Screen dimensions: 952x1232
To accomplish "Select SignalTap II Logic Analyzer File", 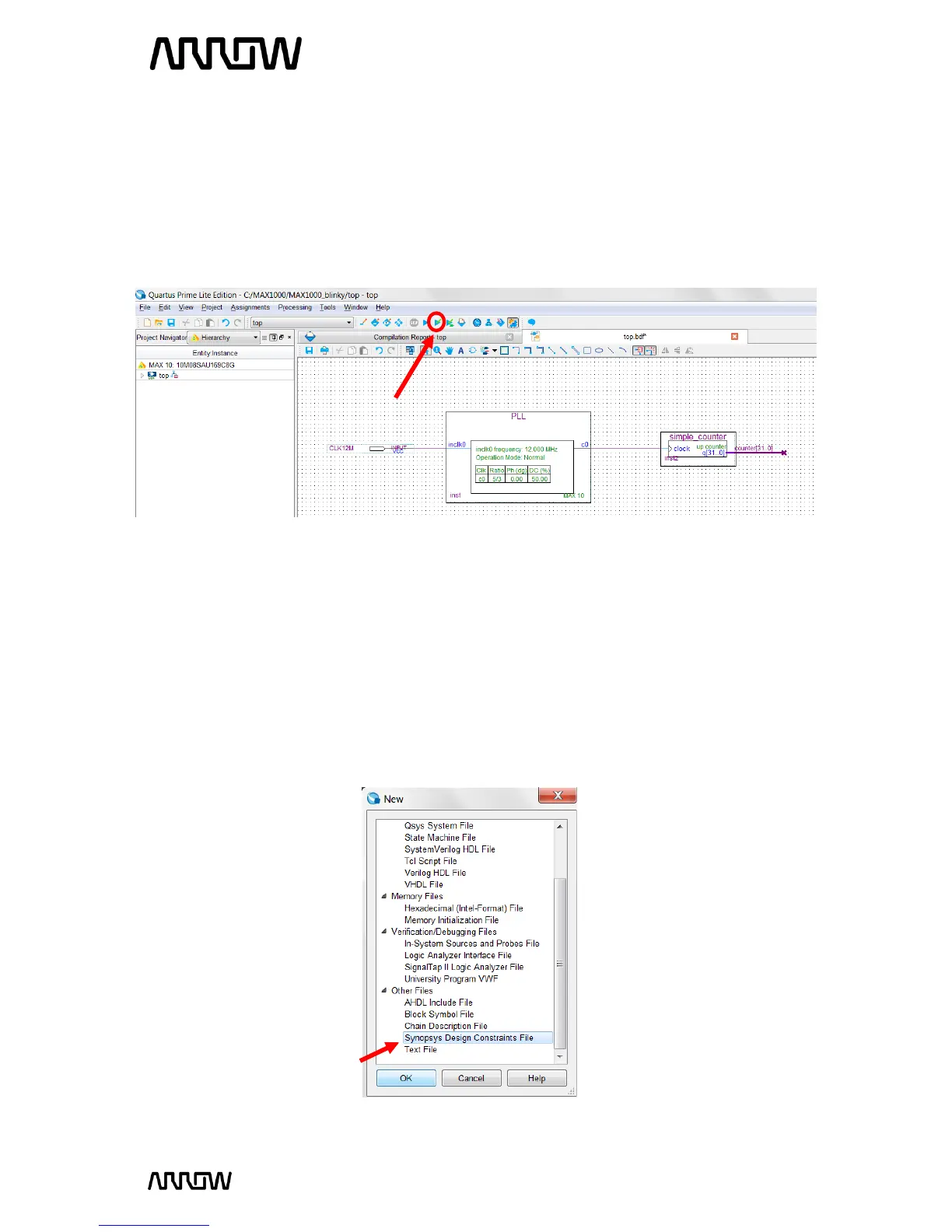I will tap(464, 967).
